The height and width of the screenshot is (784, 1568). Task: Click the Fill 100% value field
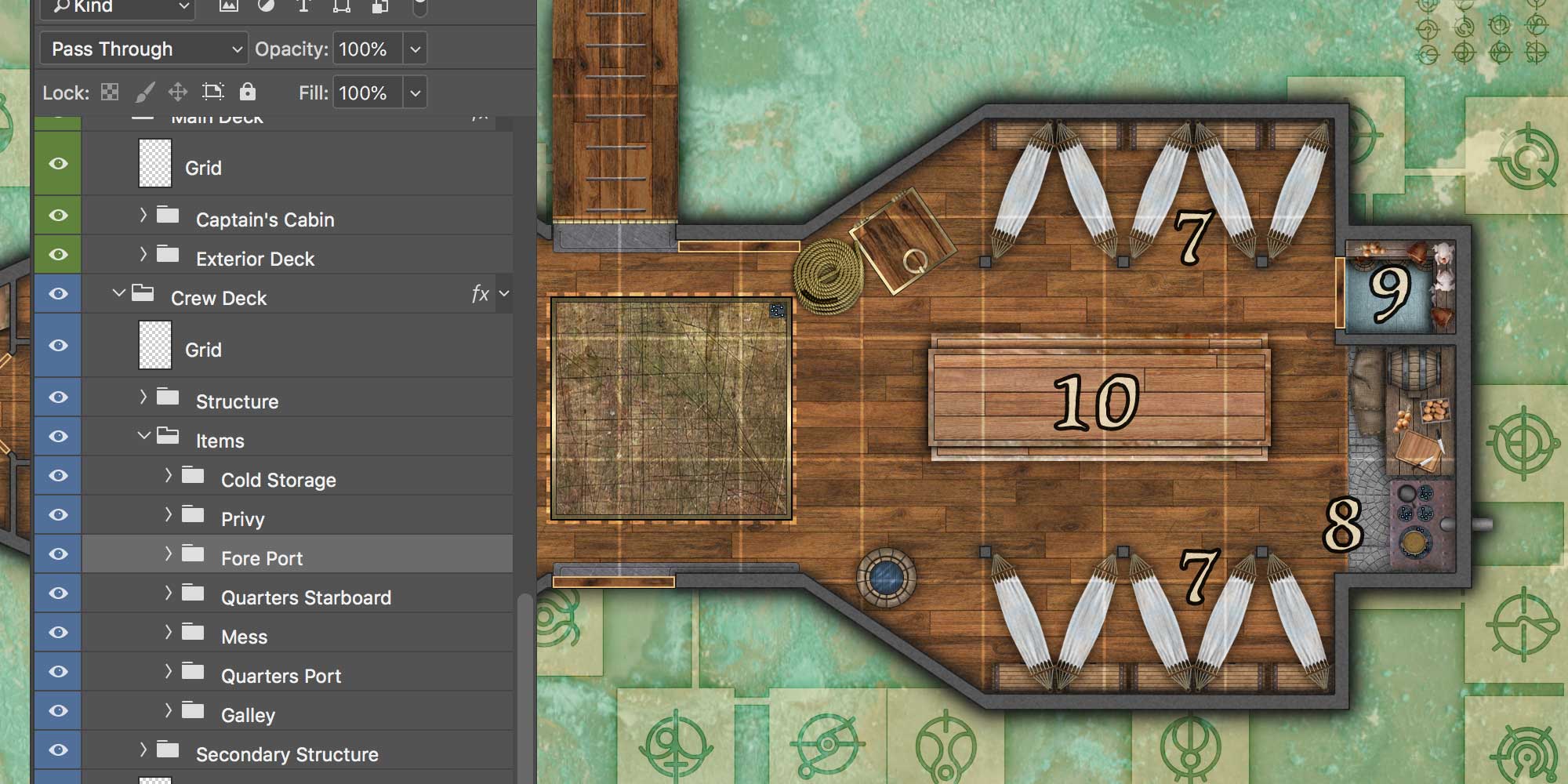coord(368,93)
